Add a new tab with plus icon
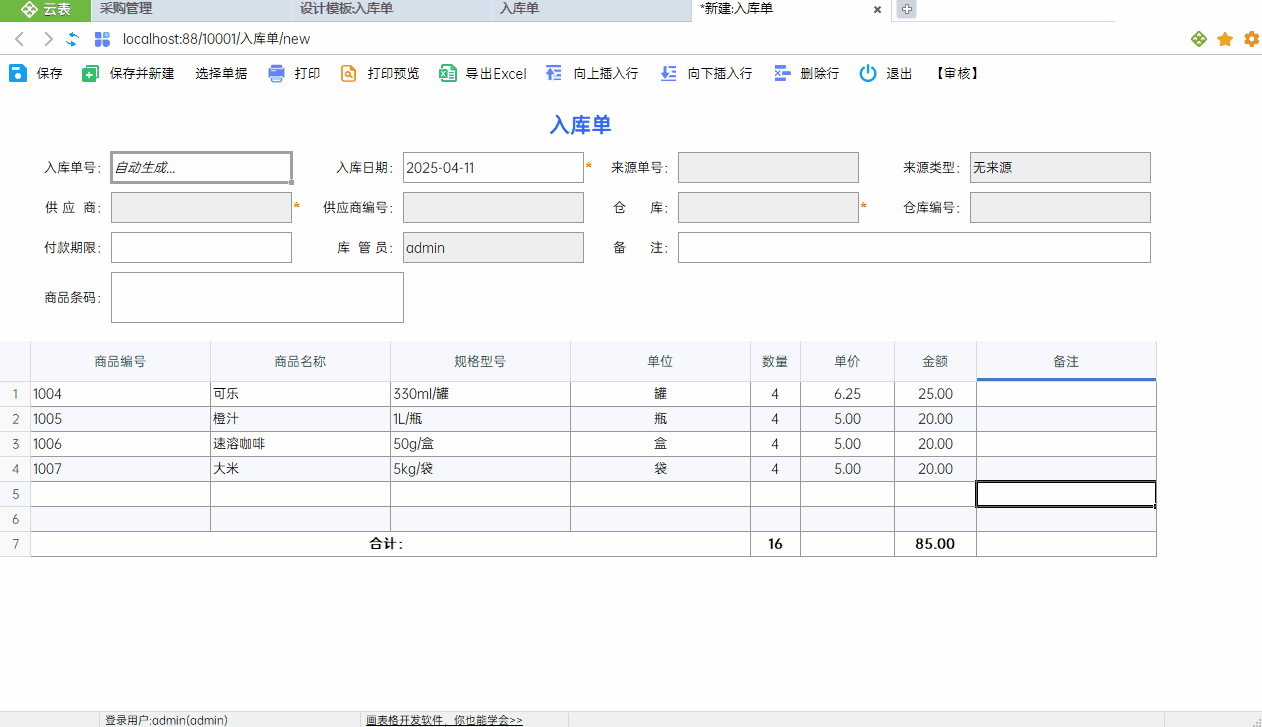Screen dimensions: 1262x727 [907, 9]
